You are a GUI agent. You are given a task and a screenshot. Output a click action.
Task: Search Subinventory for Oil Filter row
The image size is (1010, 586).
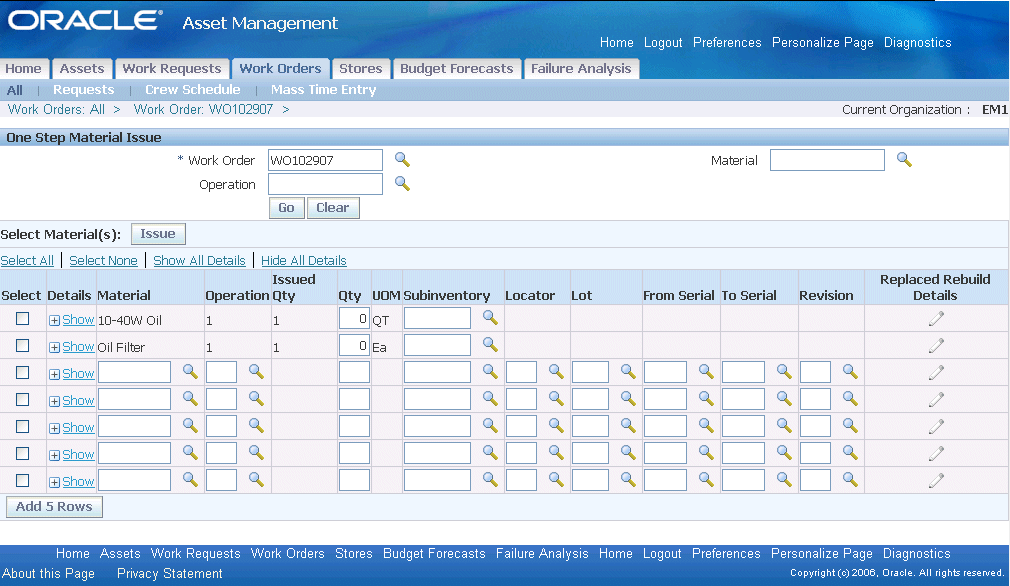(490, 345)
